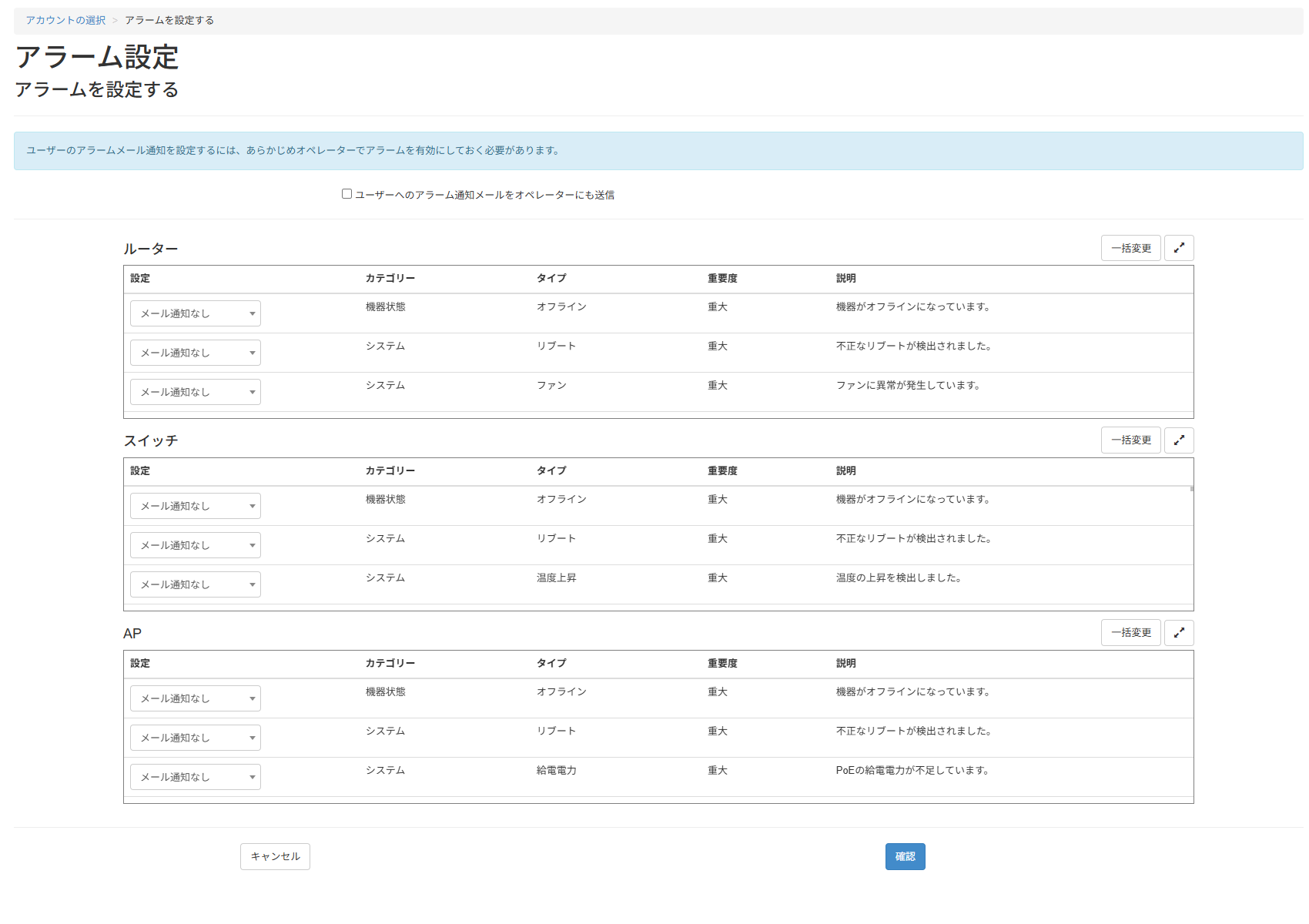1309x924 pixels.
Task: Open the AP 給電電力 notification dropdown
Action: pyautogui.click(x=195, y=777)
